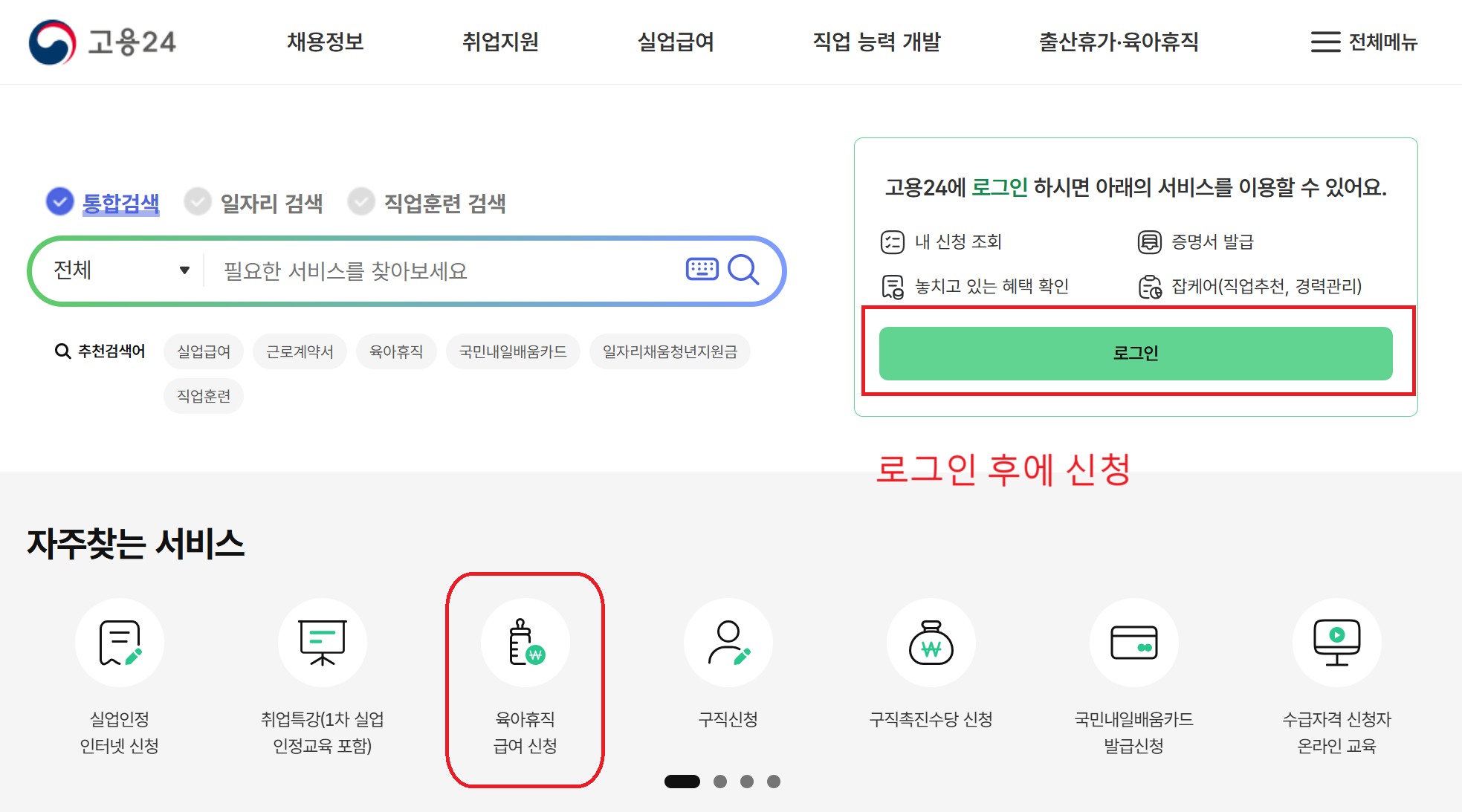Open the on-screen keyboard icon in search bar

tap(701, 270)
